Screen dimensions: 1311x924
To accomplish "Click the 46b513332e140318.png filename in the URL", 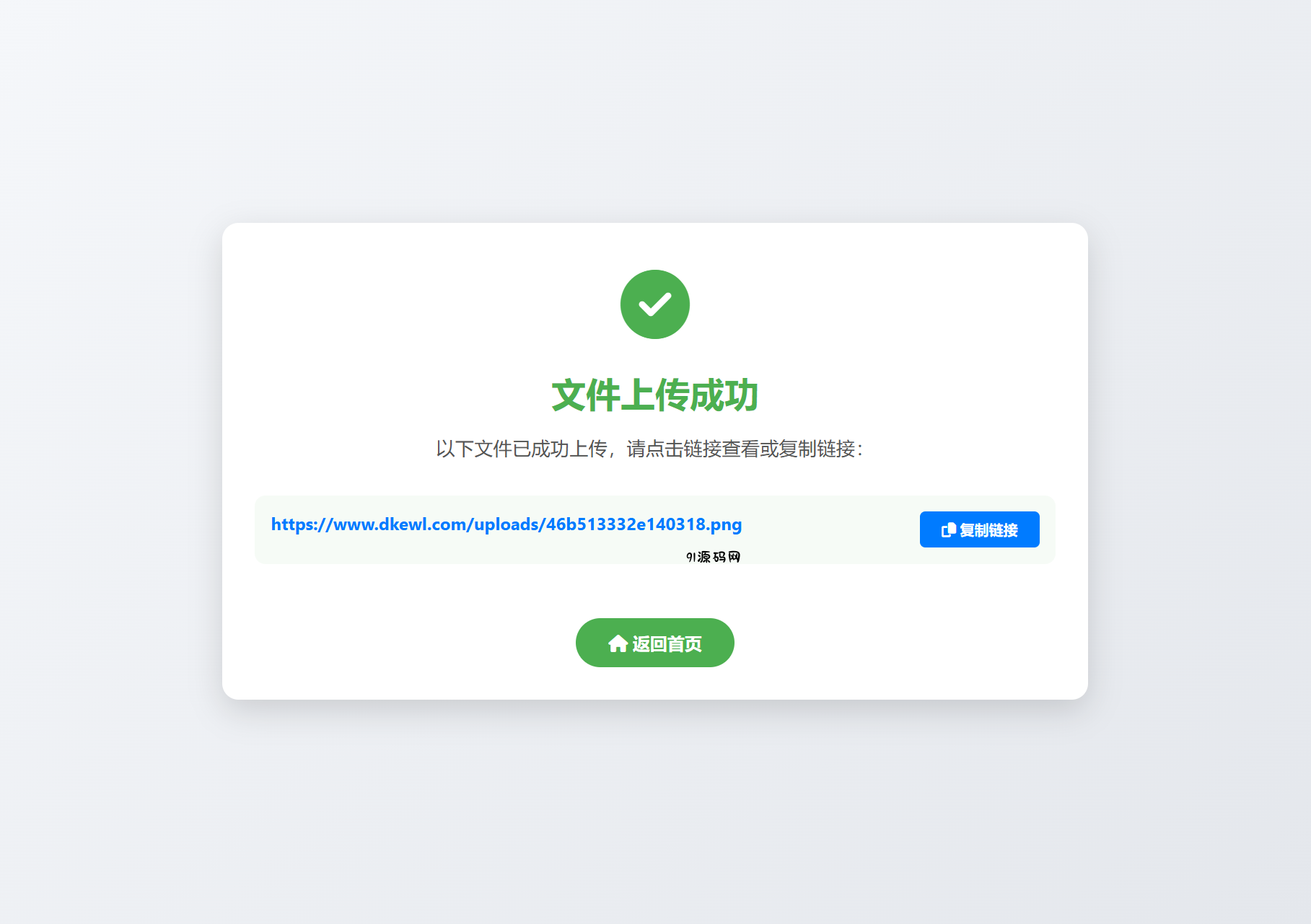I will coord(644,524).
